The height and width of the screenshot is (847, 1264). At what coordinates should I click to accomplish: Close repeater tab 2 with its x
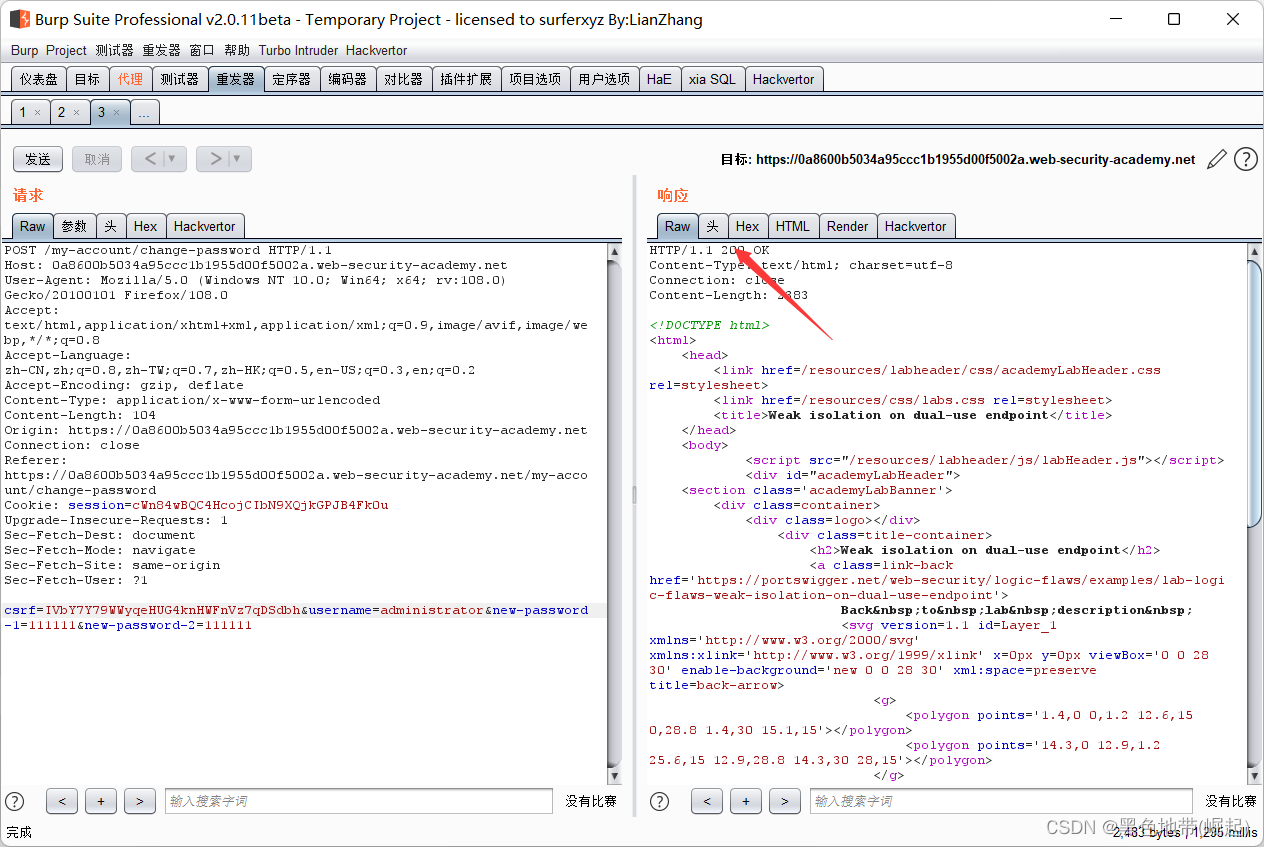tap(76, 113)
